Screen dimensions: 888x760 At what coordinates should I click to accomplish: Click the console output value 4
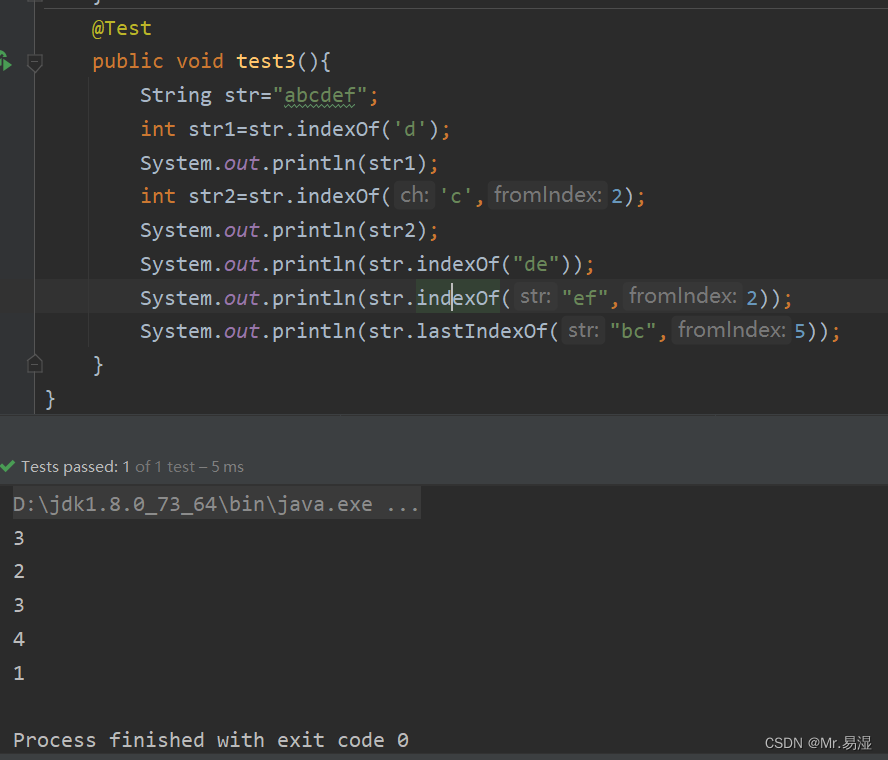click(18, 638)
